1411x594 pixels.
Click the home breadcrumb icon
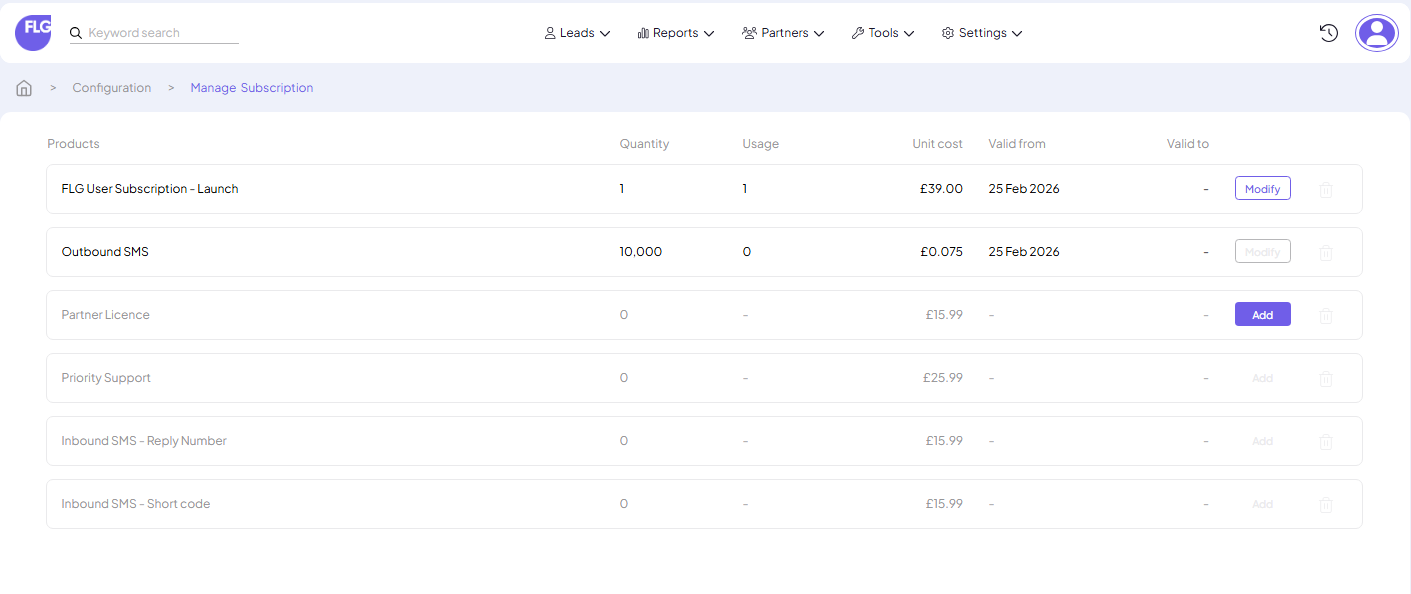pyautogui.click(x=23, y=88)
